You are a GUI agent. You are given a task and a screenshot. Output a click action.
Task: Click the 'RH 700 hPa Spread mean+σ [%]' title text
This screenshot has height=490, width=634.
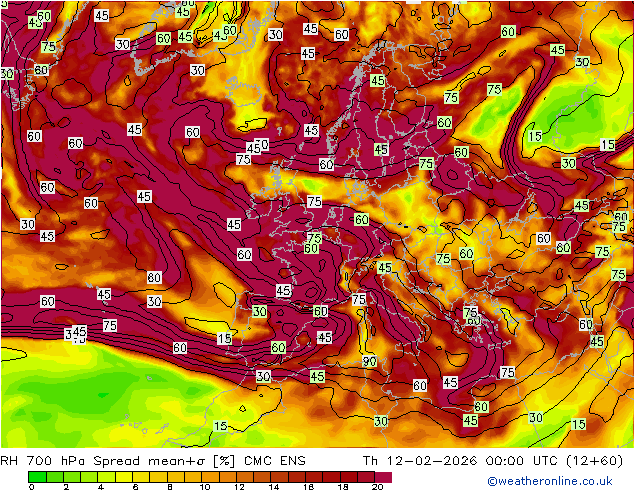click(x=118, y=461)
